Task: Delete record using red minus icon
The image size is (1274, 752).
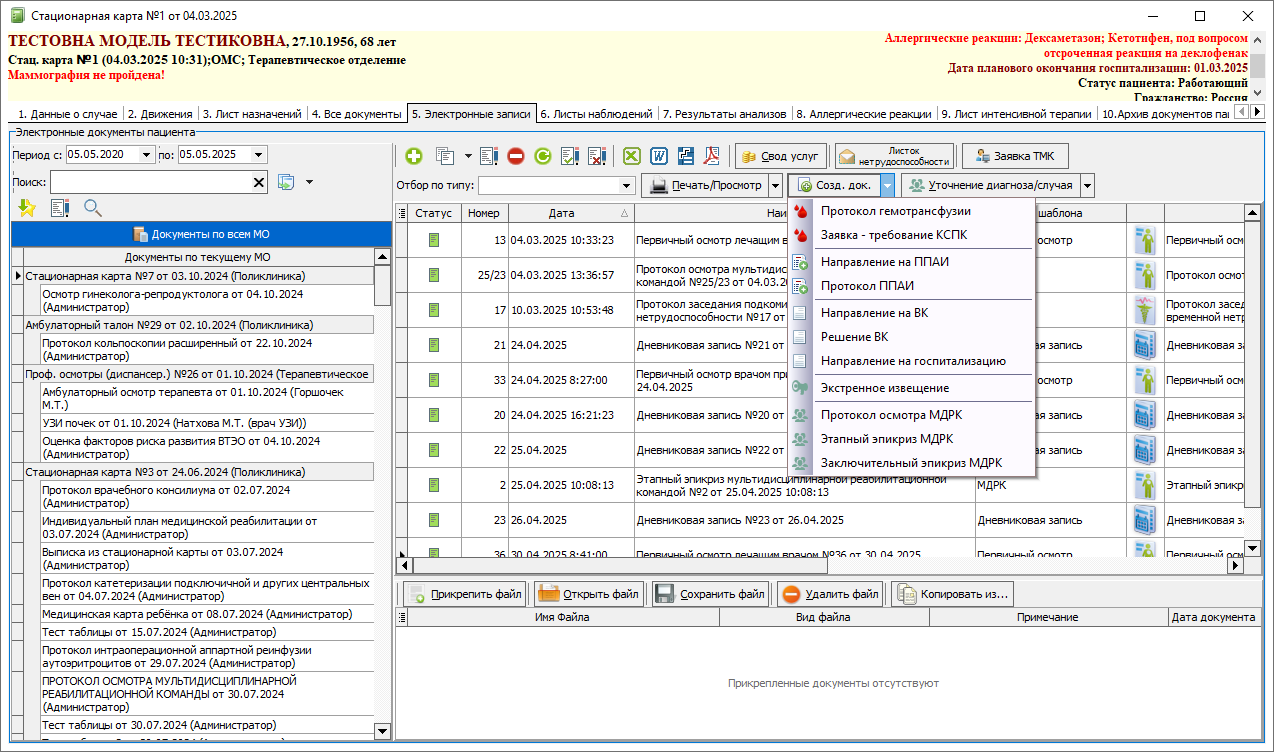Action: (x=515, y=156)
